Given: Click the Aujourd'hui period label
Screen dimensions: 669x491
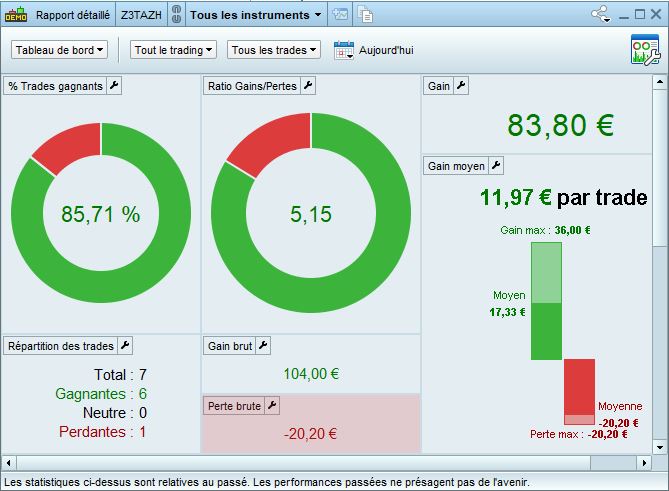Looking at the screenshot, I should point(386,50).
